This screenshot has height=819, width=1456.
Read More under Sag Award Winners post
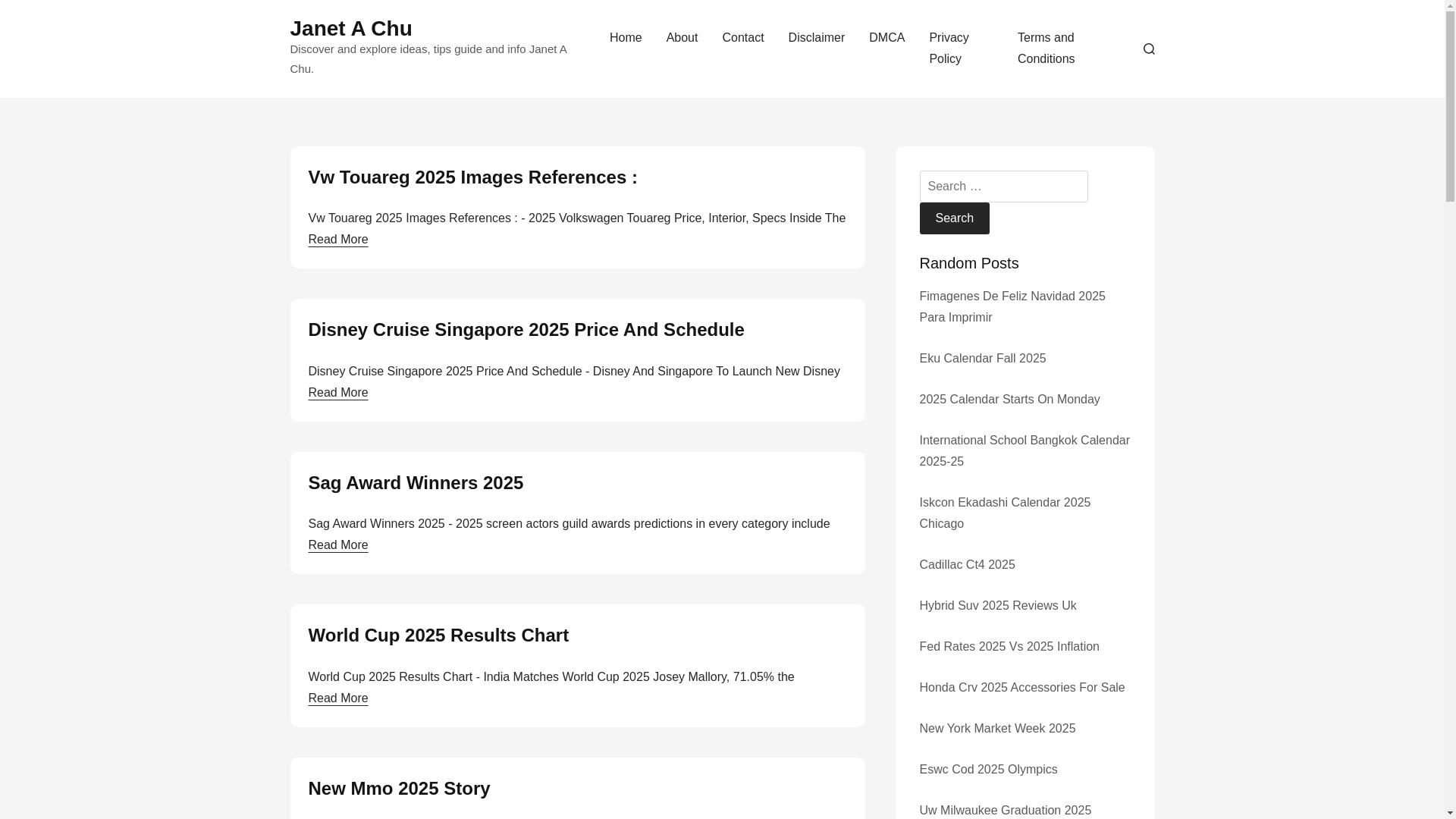pyautogui.click(x=337, y=545)
